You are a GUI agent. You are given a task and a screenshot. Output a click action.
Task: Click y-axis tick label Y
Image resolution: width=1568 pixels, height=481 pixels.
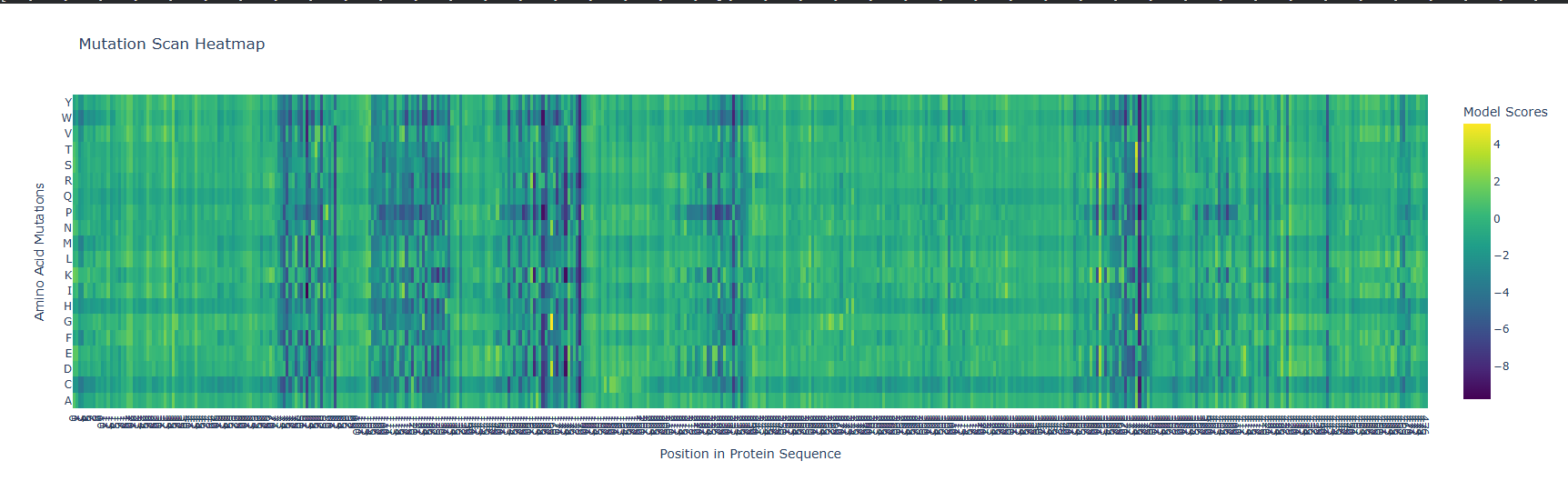[x=67, y=103]
